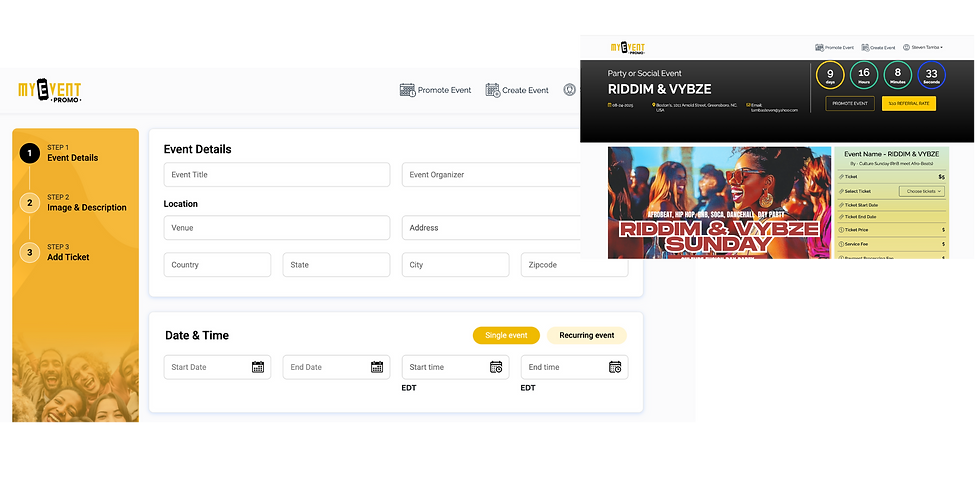
Task: Click the City input field
Action: click(x=455, y=264)
